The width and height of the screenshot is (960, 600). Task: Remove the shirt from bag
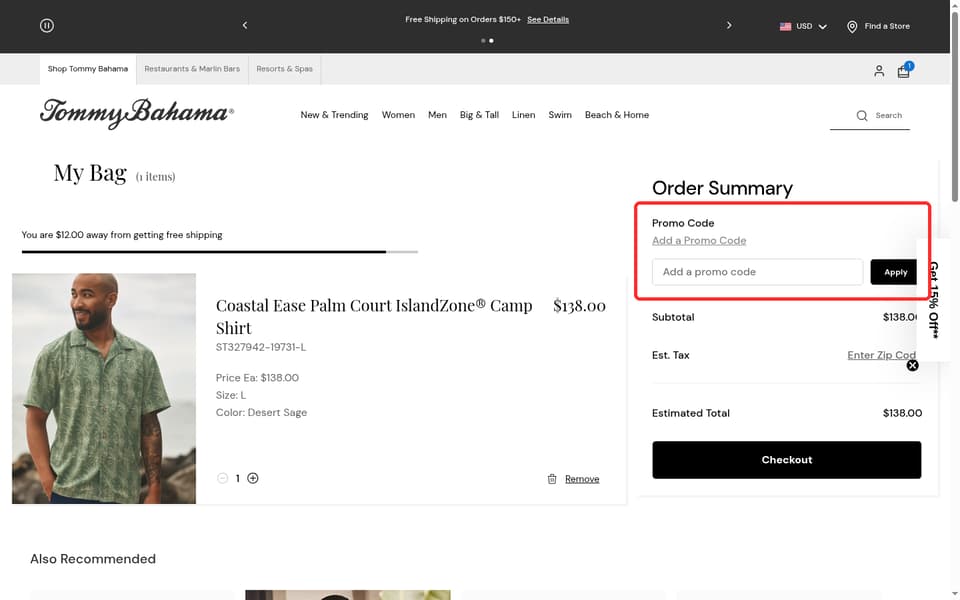(x=582, y=479)
